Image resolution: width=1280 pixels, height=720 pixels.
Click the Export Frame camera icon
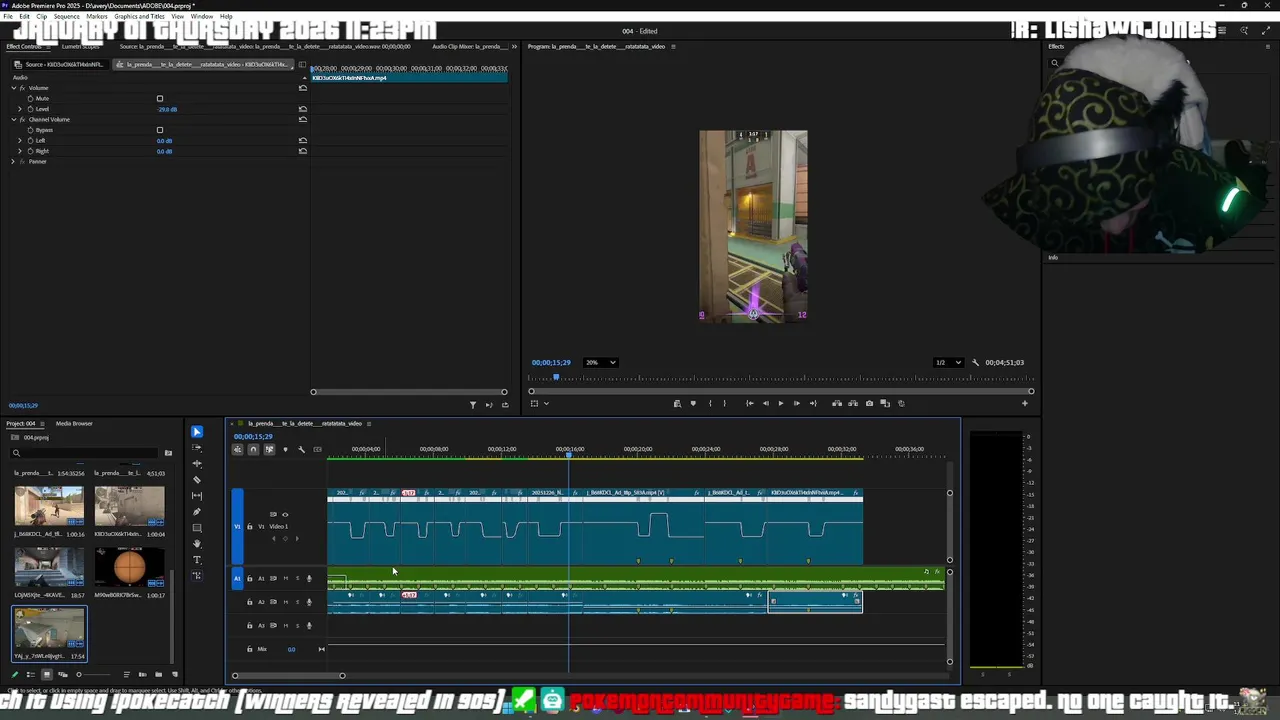coord(869,403)
